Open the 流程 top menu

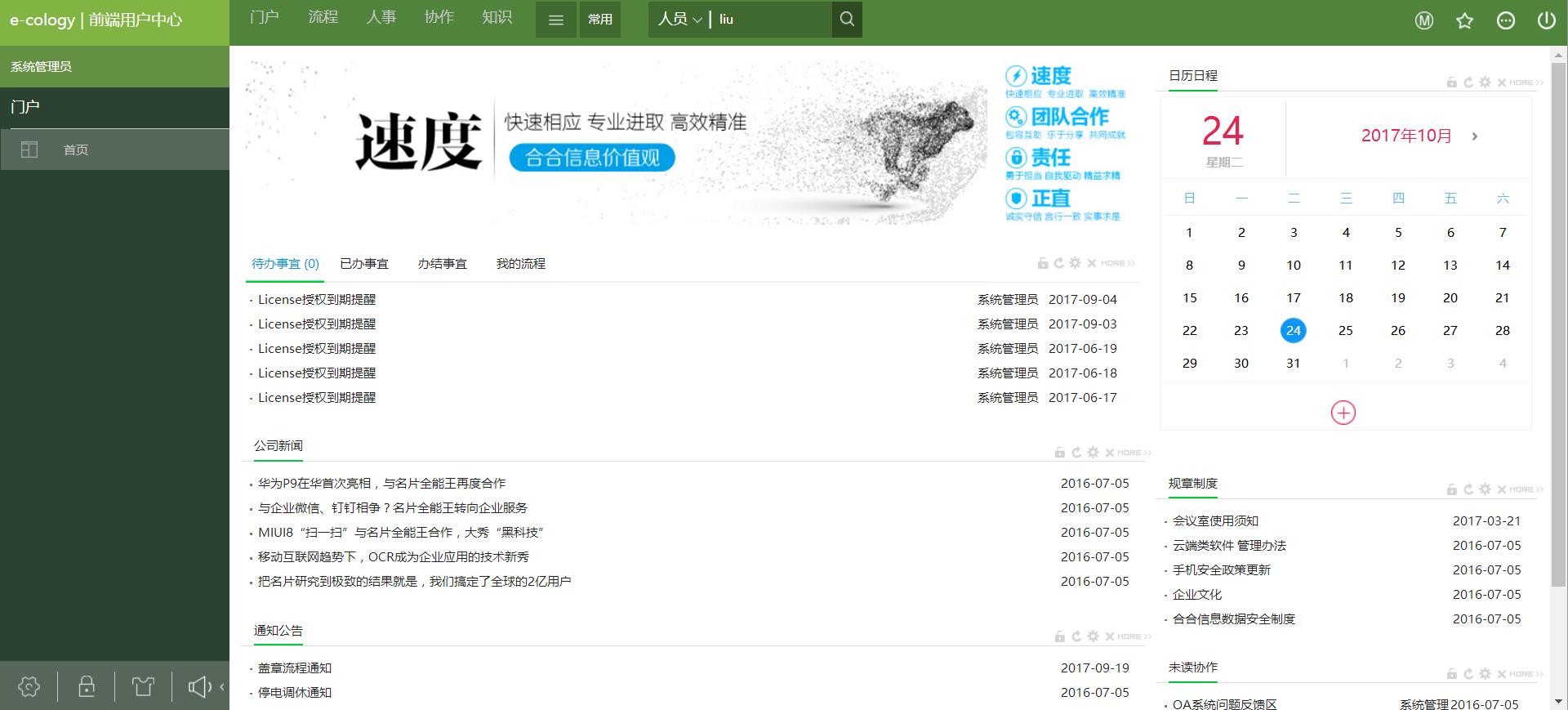click(323, 17)
